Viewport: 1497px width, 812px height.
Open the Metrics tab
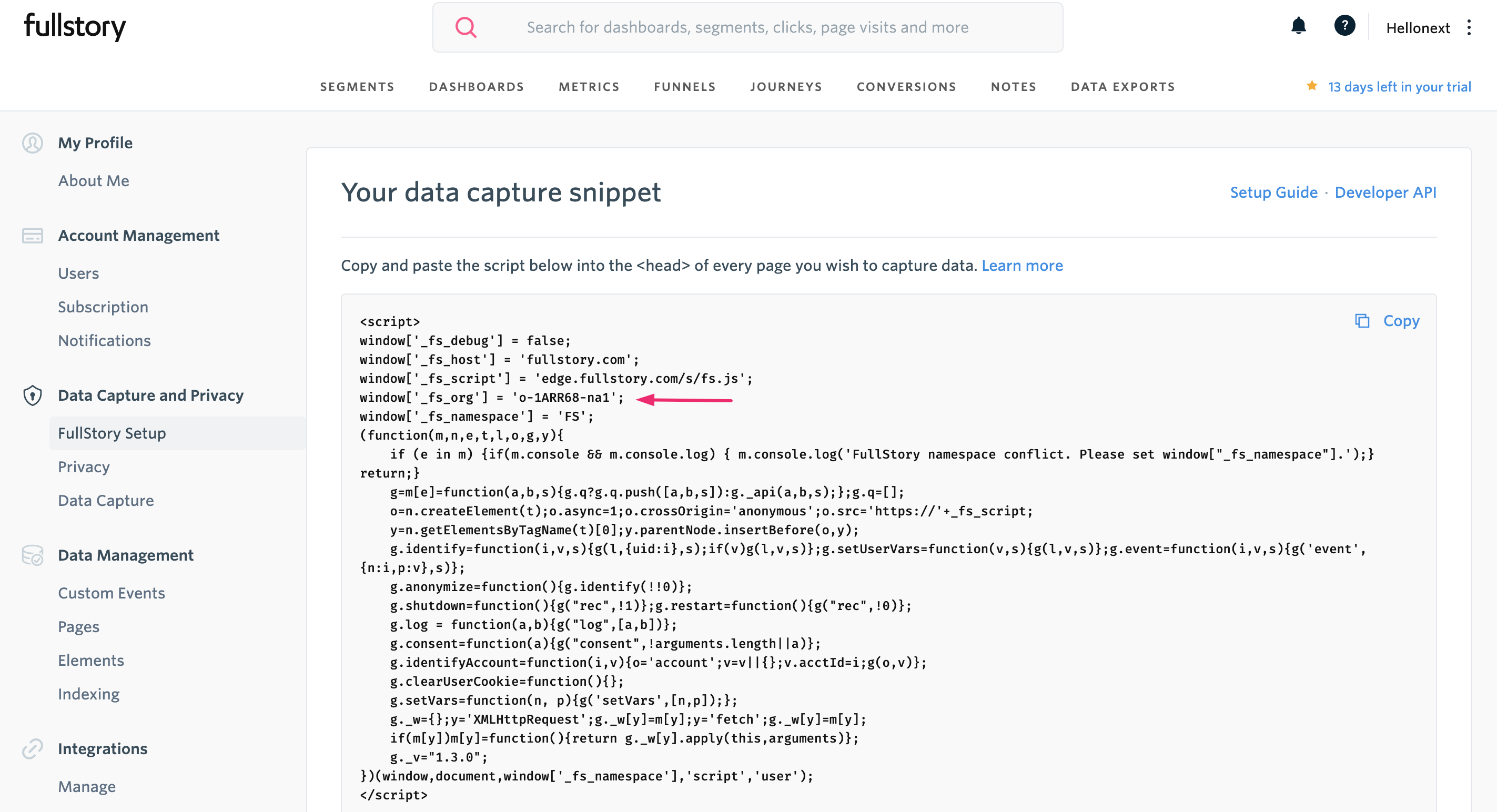tap(589, 87)
